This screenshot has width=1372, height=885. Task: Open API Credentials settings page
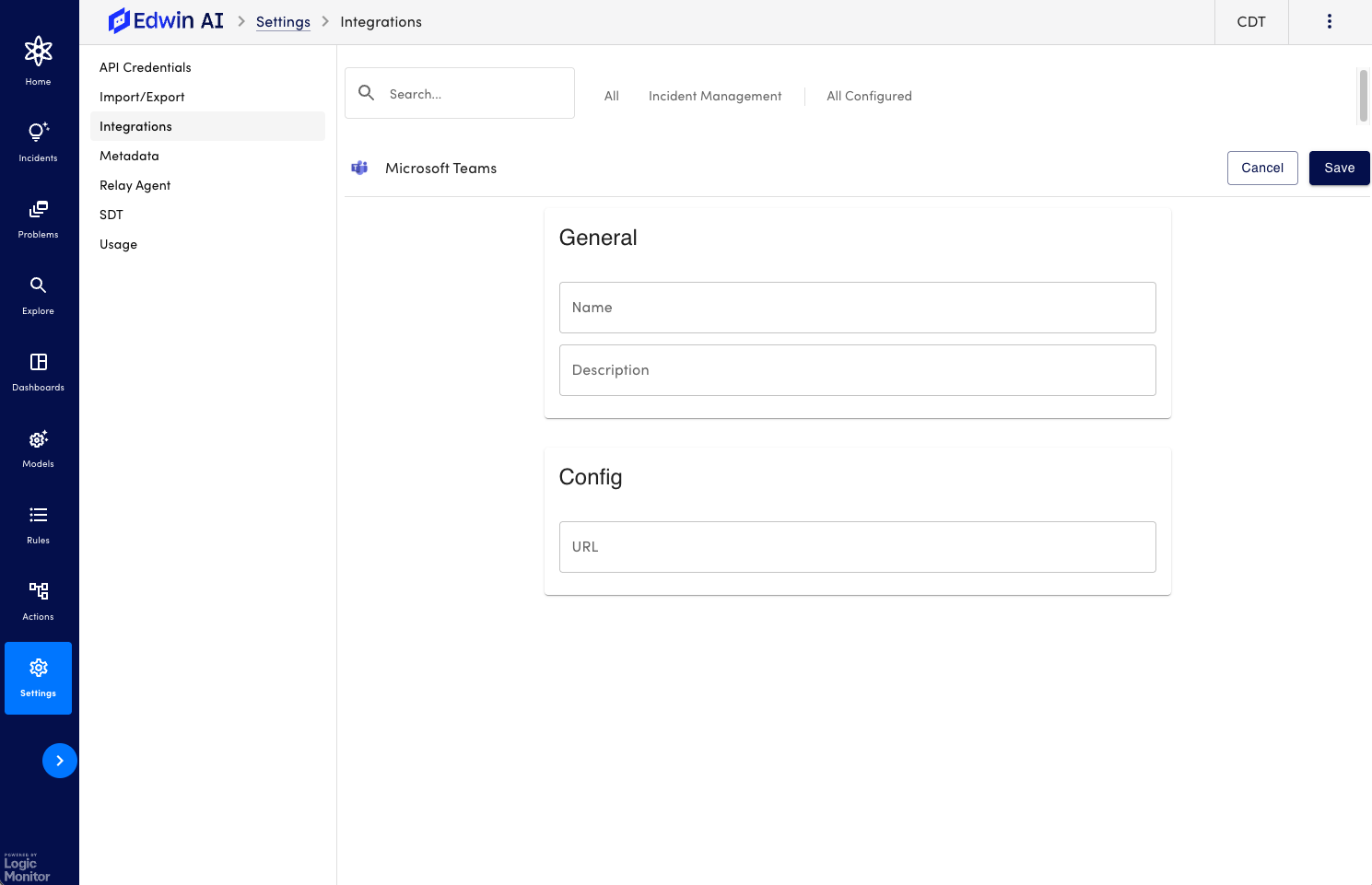(x=208, y=67)
